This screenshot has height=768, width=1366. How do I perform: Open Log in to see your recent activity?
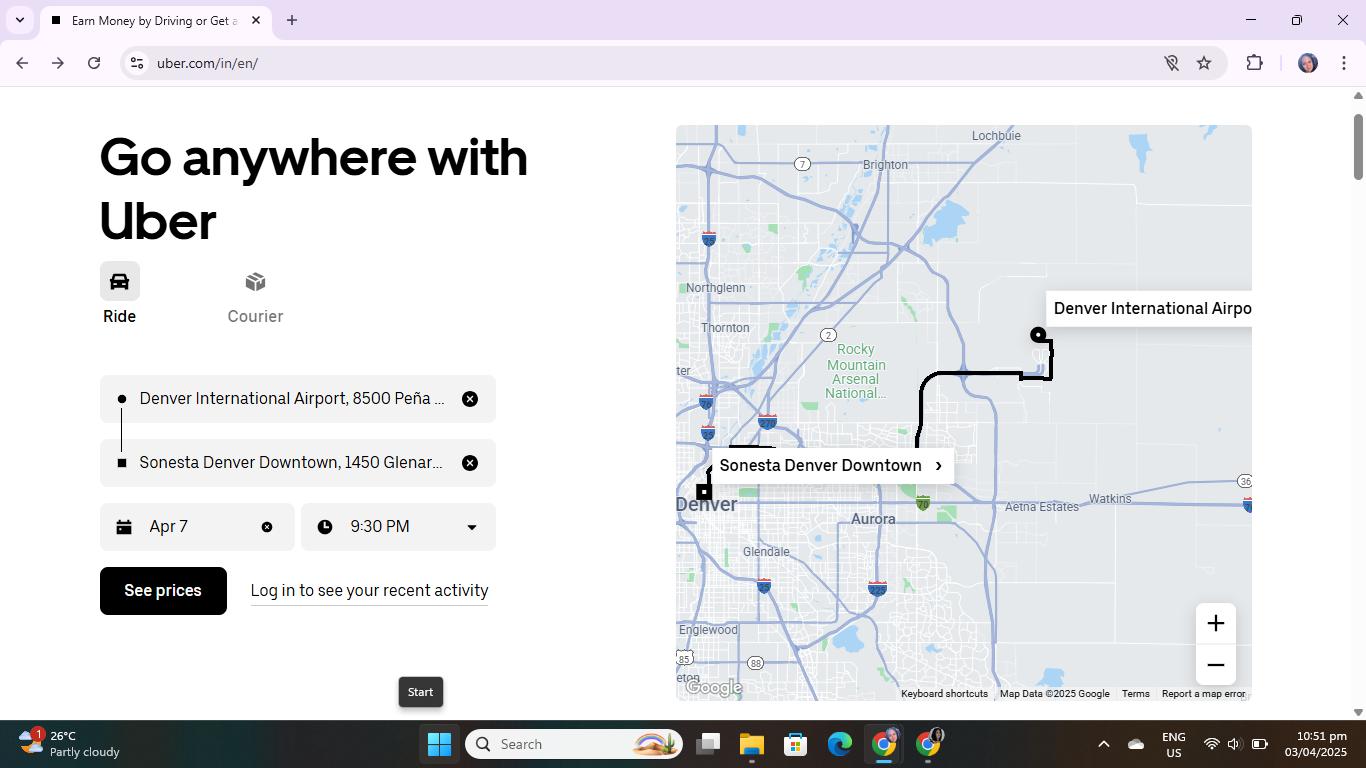point(369,591)
